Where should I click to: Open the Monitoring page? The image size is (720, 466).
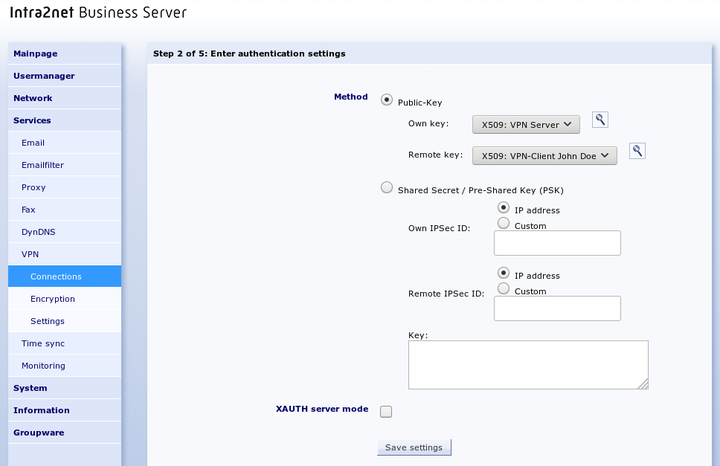pos(65,365)
